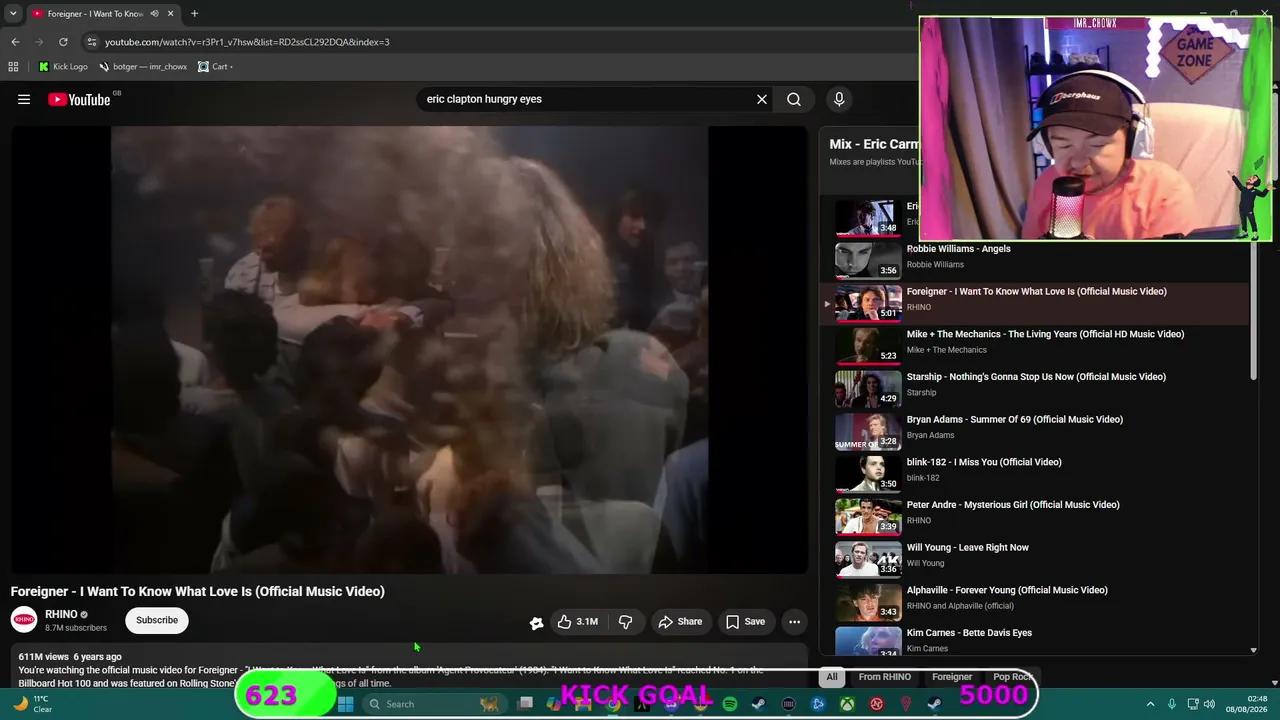This screenshot has width=1280, height=720.
Task: Open the Chrome apps grid shortcut
Action: click(13, 67)
